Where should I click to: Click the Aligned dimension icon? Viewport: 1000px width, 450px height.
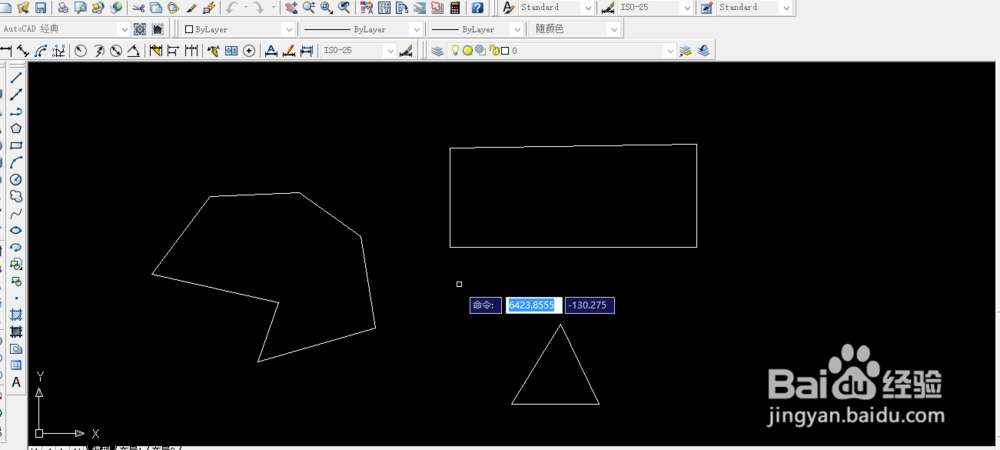pyautogui.click(x=23, y=50)
